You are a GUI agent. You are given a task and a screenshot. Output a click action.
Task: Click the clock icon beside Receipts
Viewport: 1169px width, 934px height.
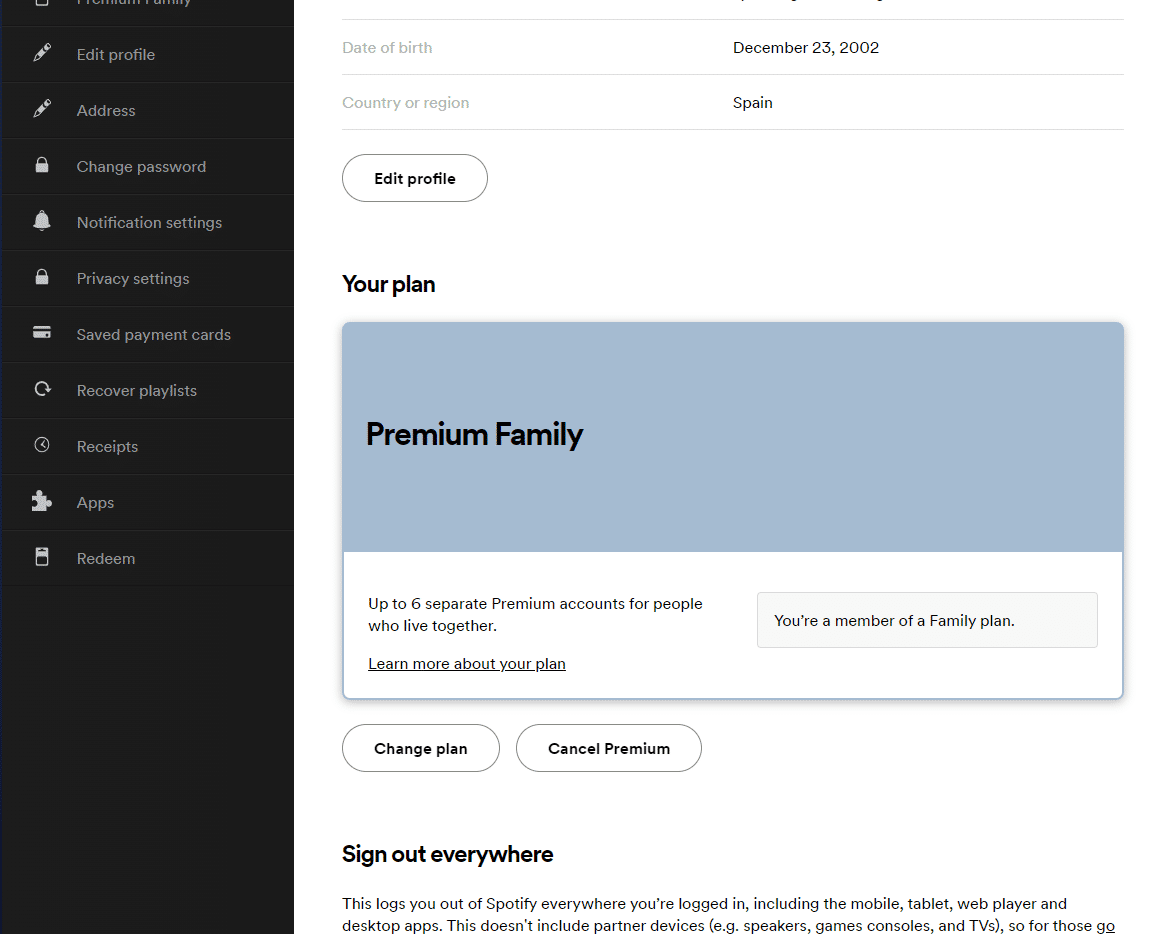click(42, 446)
